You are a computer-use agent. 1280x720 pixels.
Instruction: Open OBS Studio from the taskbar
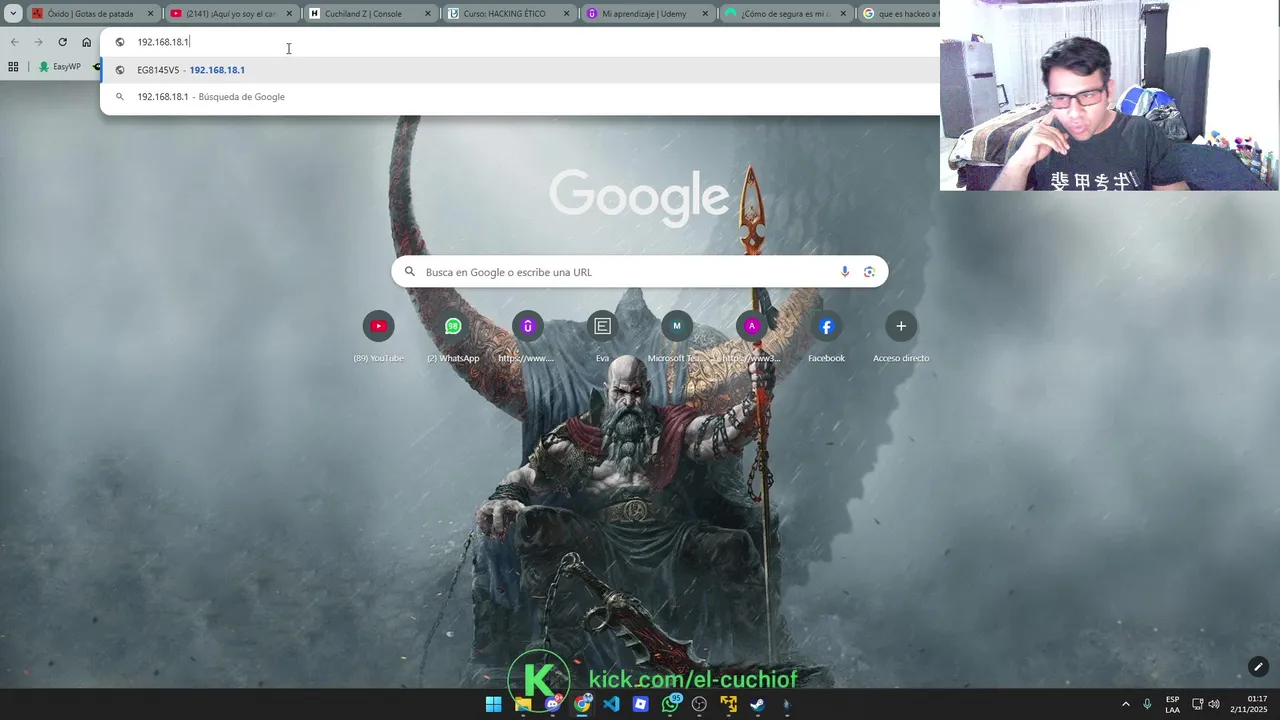pyautogui.click(x=699, y=704)
